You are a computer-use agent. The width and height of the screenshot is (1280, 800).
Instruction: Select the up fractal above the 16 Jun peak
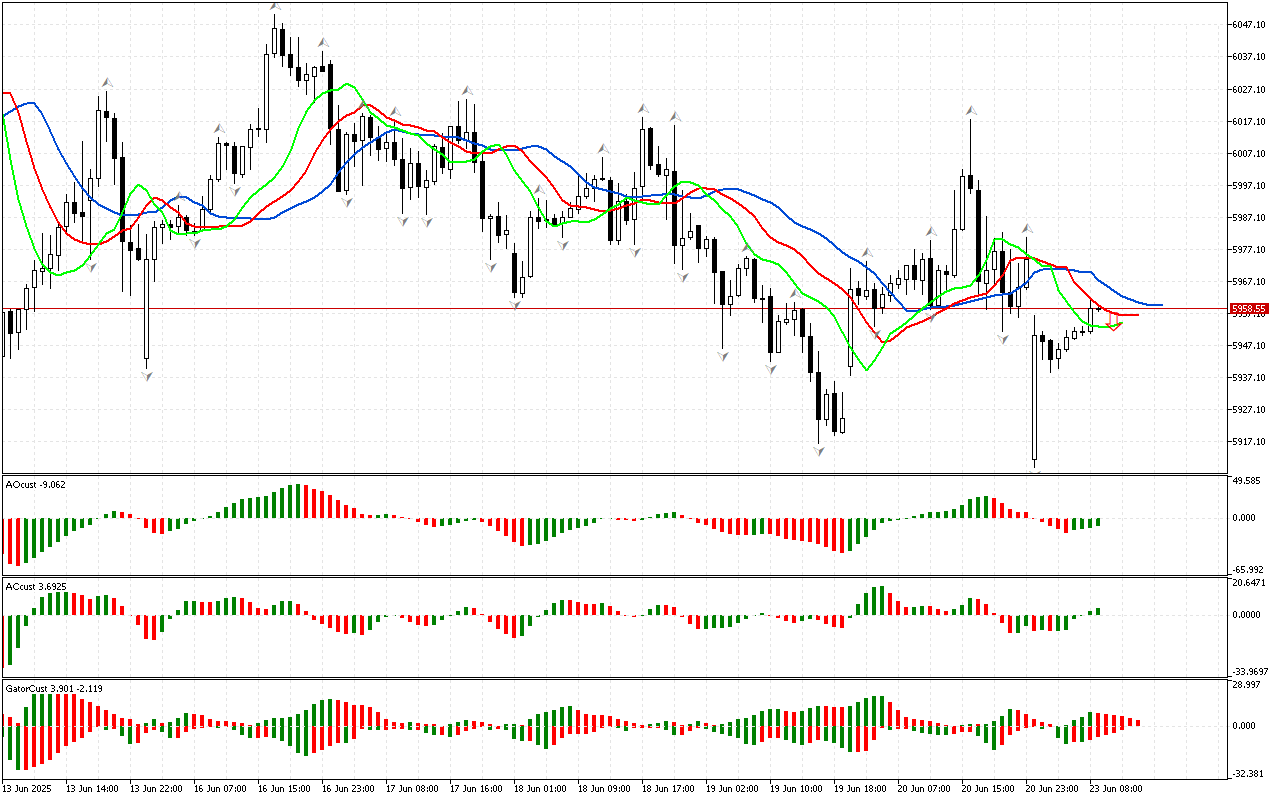[274, 8]
